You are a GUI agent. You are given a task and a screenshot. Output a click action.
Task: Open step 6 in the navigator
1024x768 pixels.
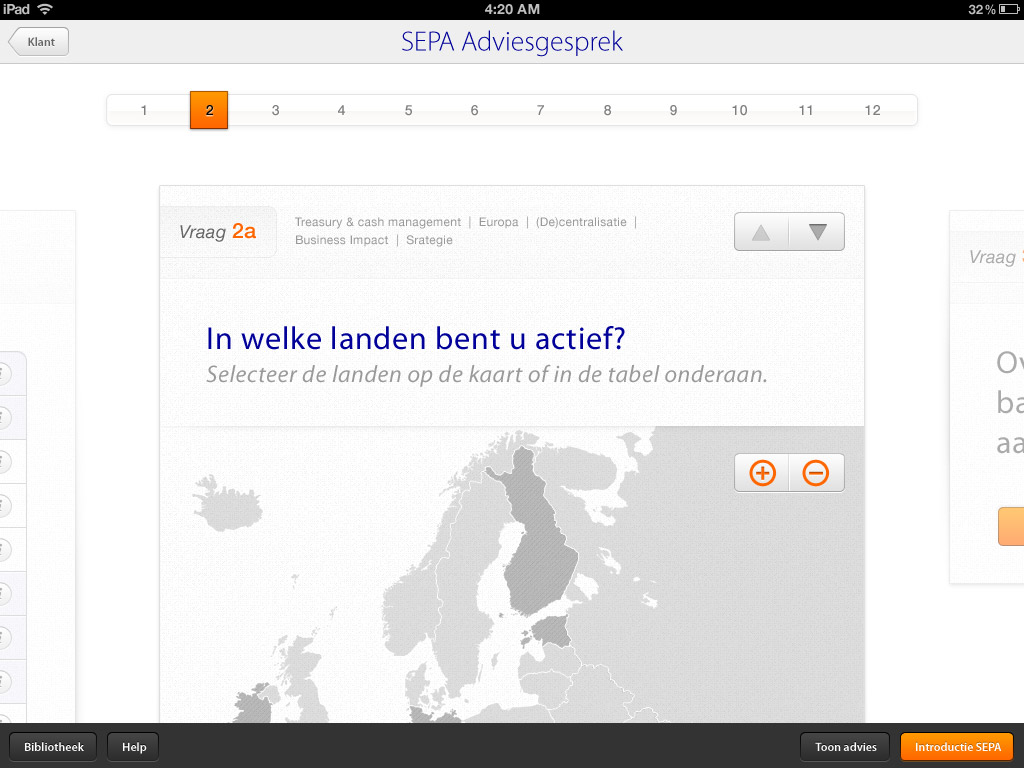[474, 110]
